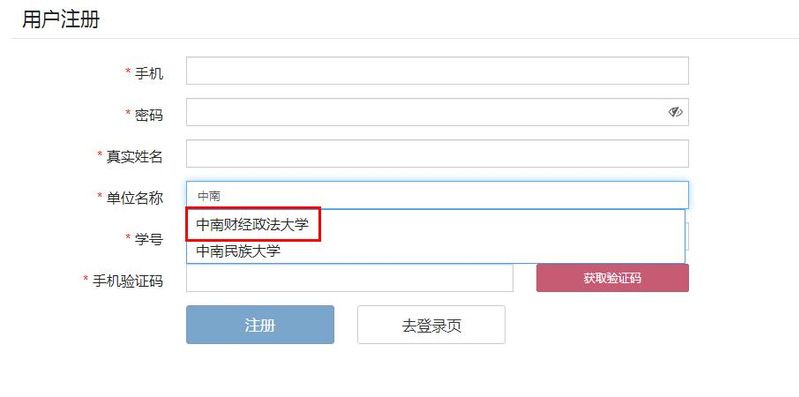Click the 密码 field label
This screenshot has width=799, height=397.
point(149,115)
